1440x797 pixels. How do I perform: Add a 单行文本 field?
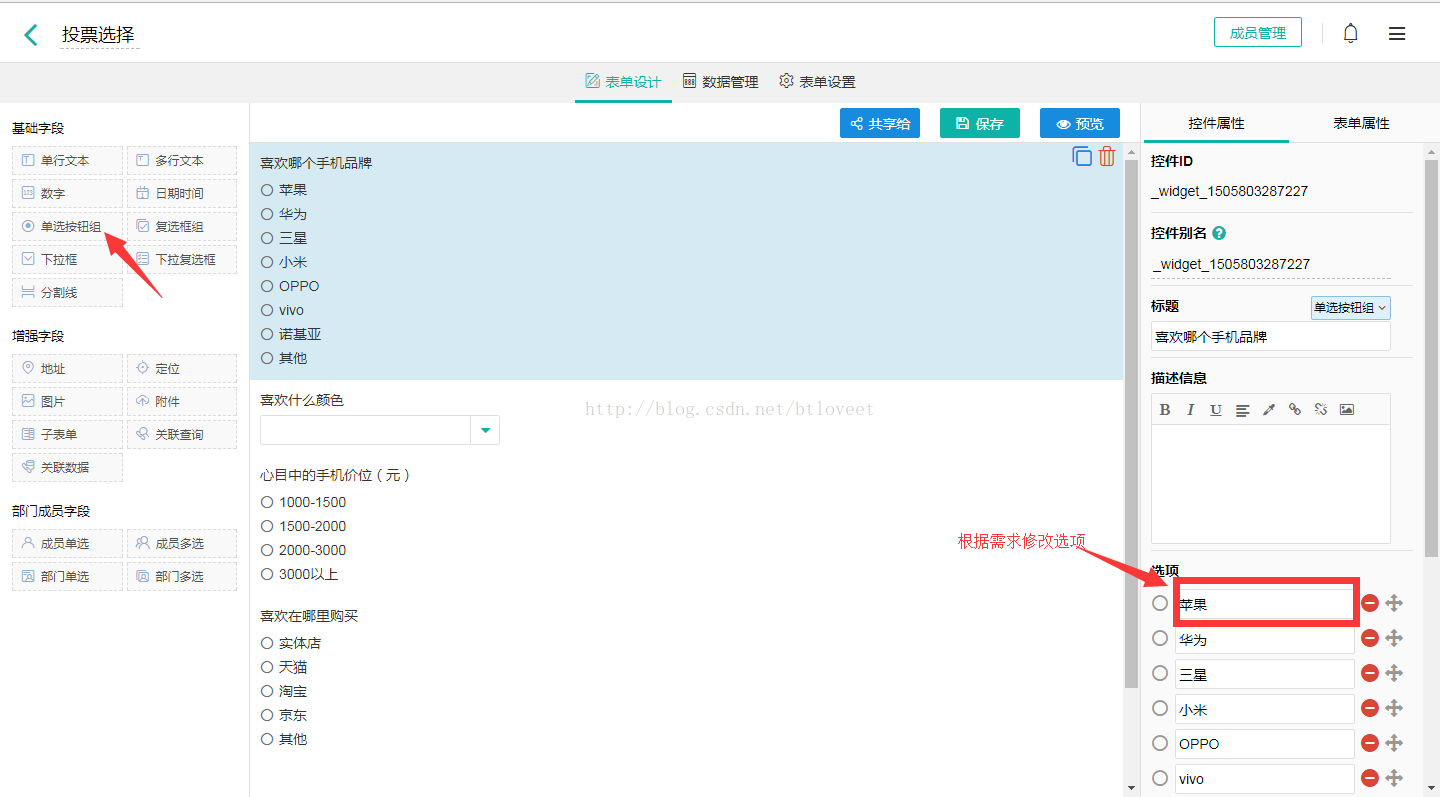point(67,160)
